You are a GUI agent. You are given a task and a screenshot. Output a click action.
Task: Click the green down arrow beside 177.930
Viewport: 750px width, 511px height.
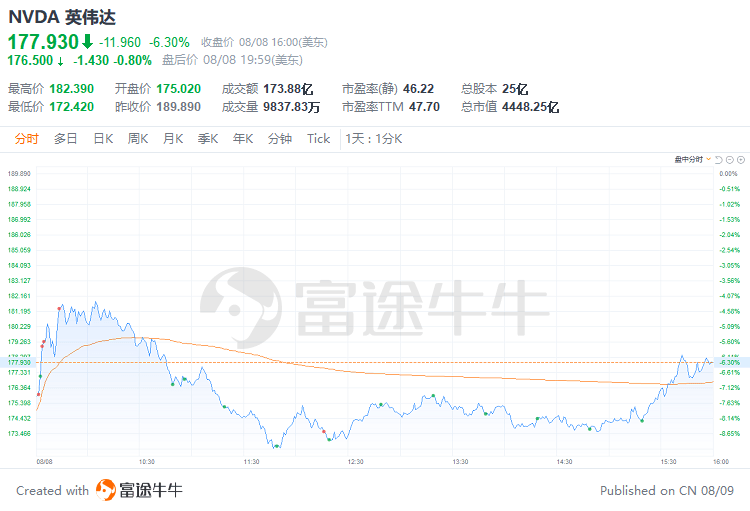point(87,42)
